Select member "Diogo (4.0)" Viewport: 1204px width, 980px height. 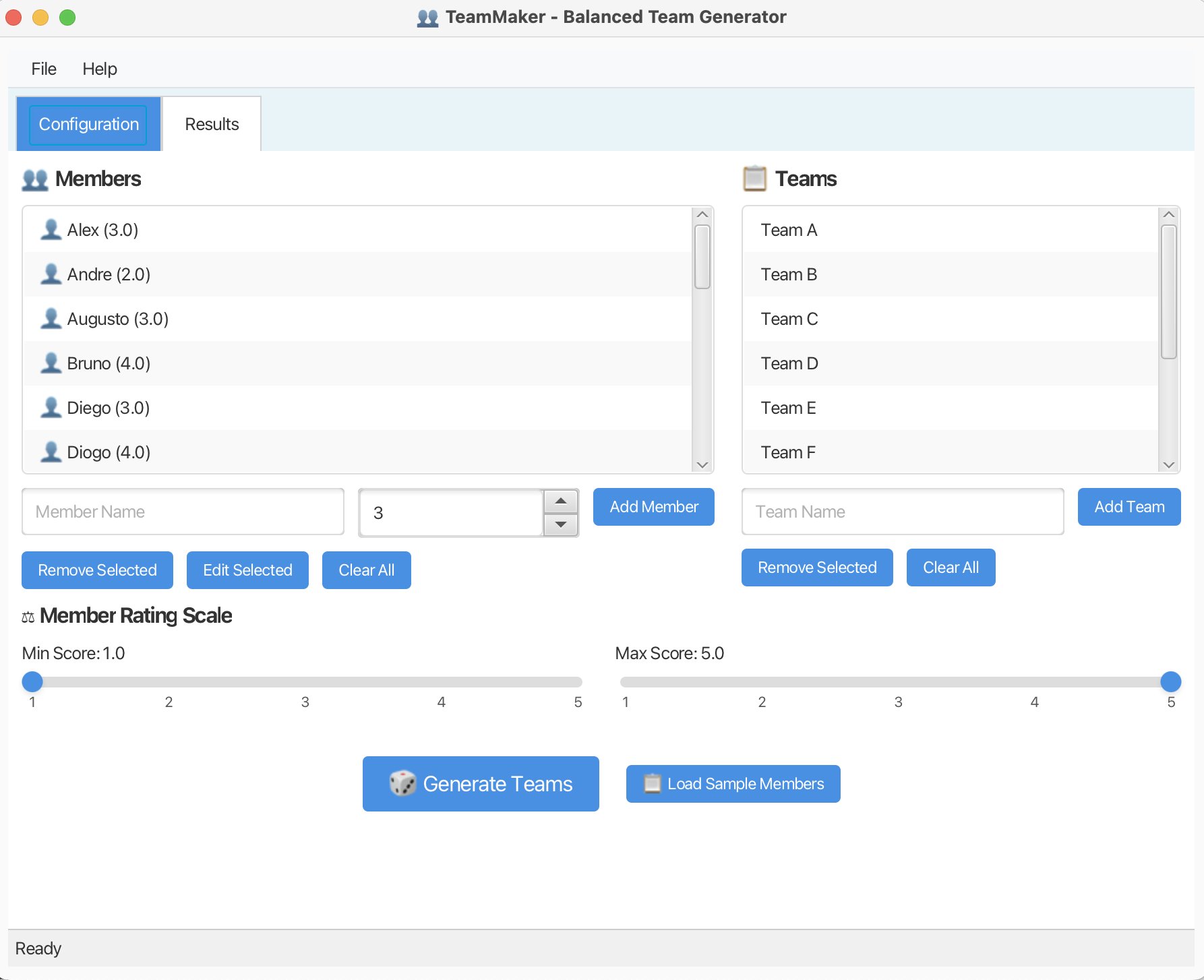[358, 452]
